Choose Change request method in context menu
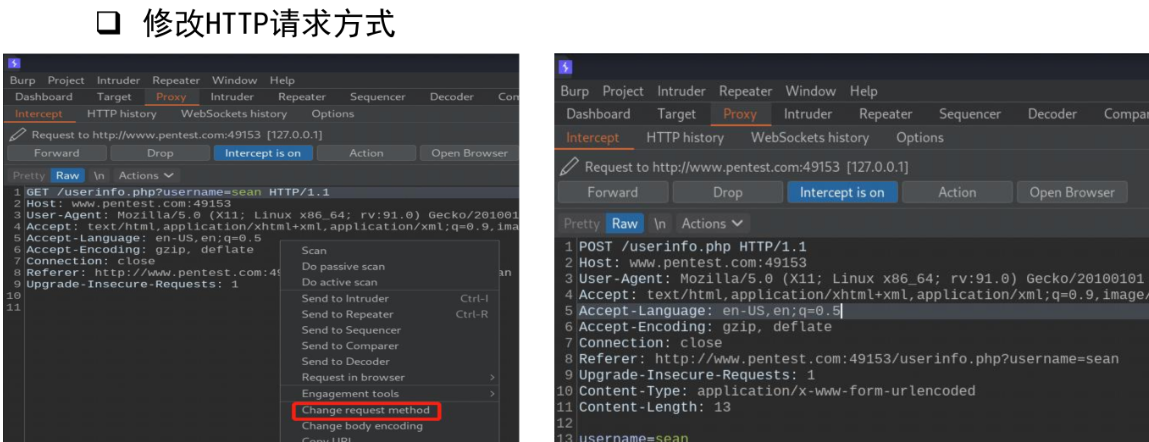This screenshot has height=442, width=1149. click(x=365, y=410)
